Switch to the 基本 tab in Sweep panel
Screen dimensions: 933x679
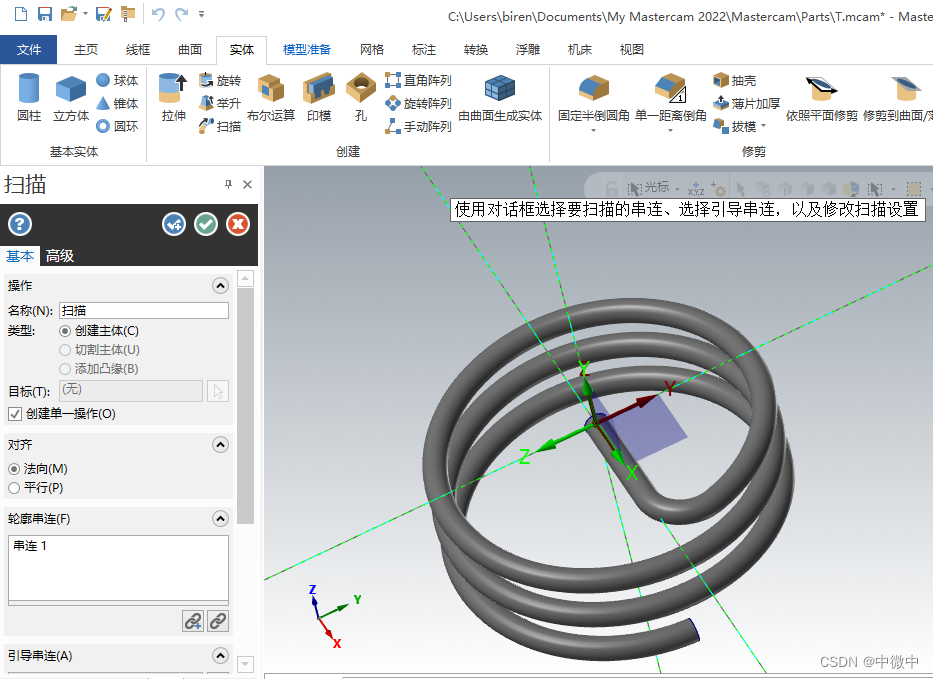click(20, 256)
